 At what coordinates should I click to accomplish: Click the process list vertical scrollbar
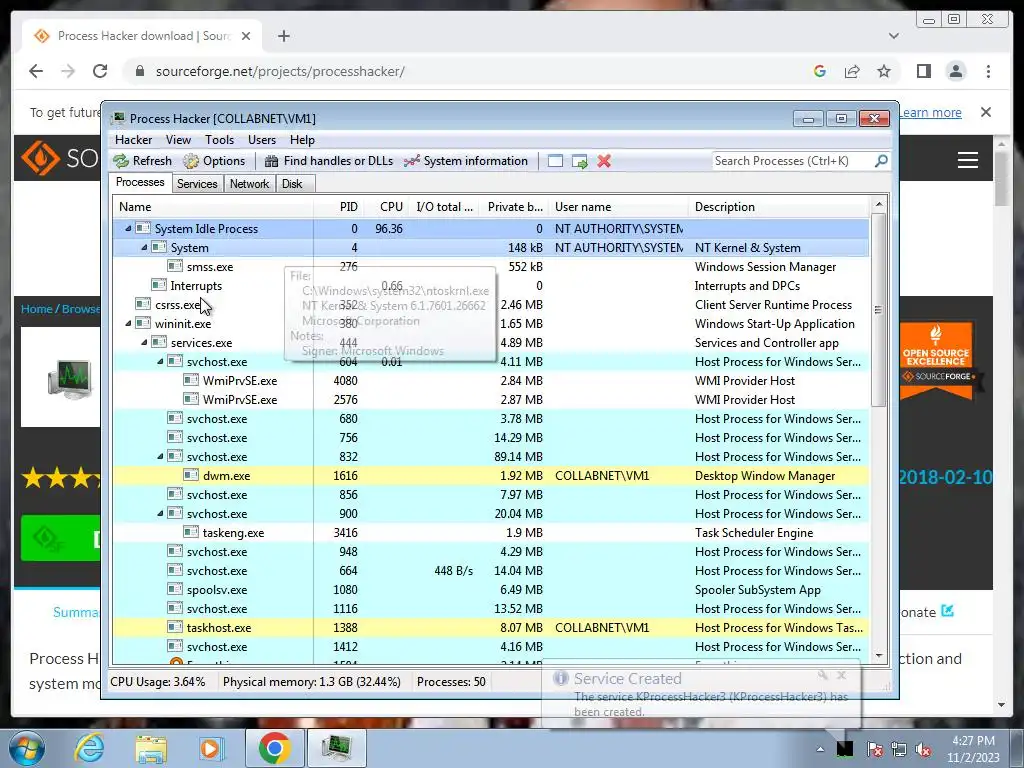878,309
